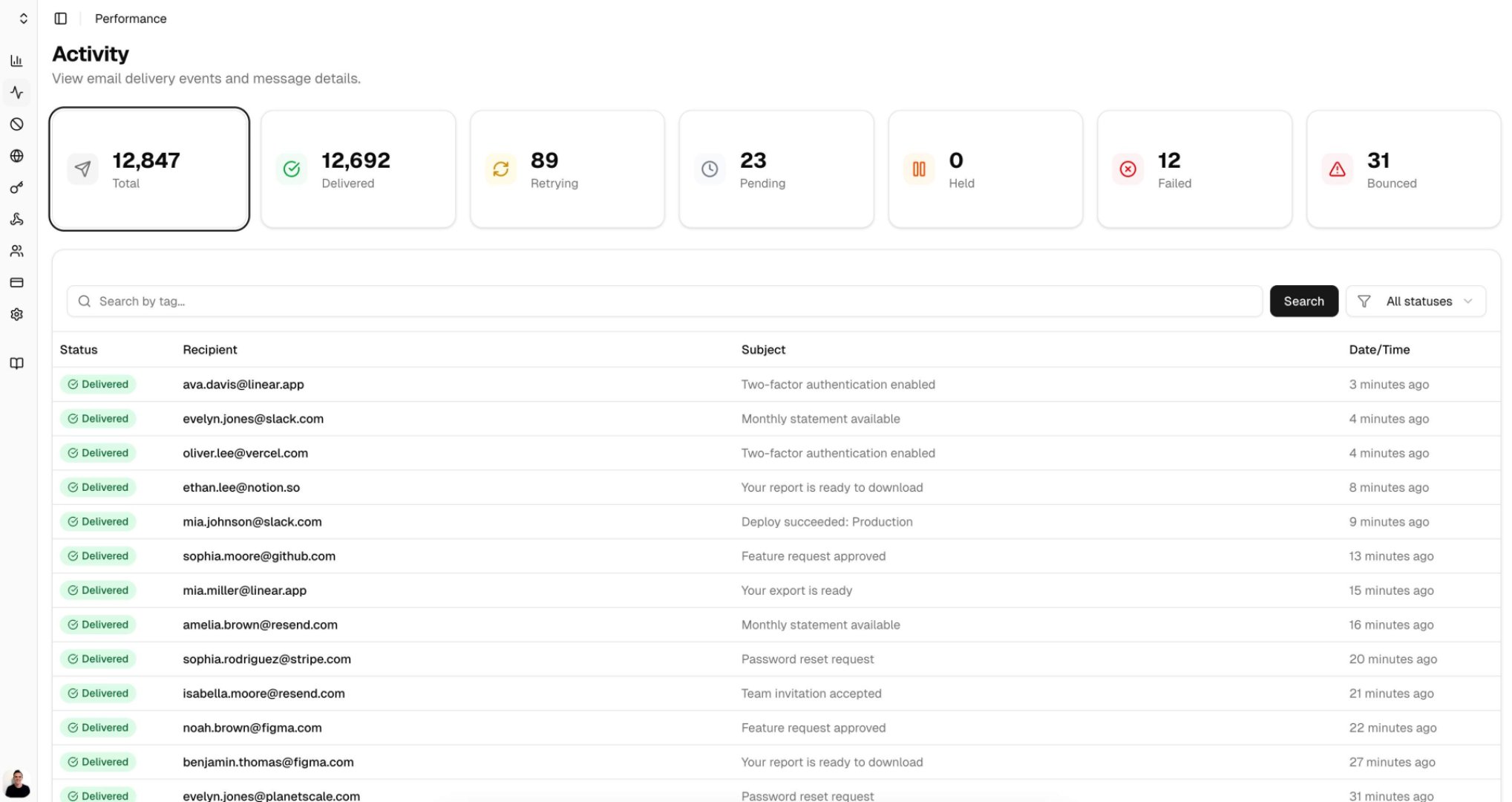Image resolution: width=1512 pixels, height=802 pixels.
Task: Open the Domains globe icon
Action: (x=16, y=156)
